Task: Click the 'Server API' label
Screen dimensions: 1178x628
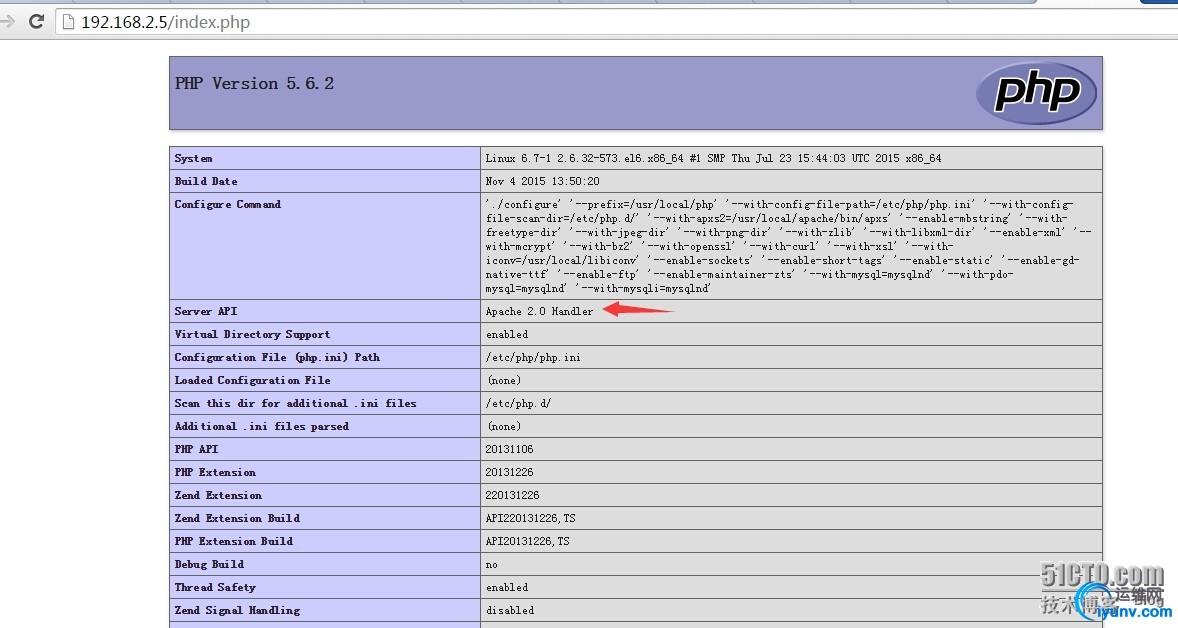Action: tap(206, 311)
